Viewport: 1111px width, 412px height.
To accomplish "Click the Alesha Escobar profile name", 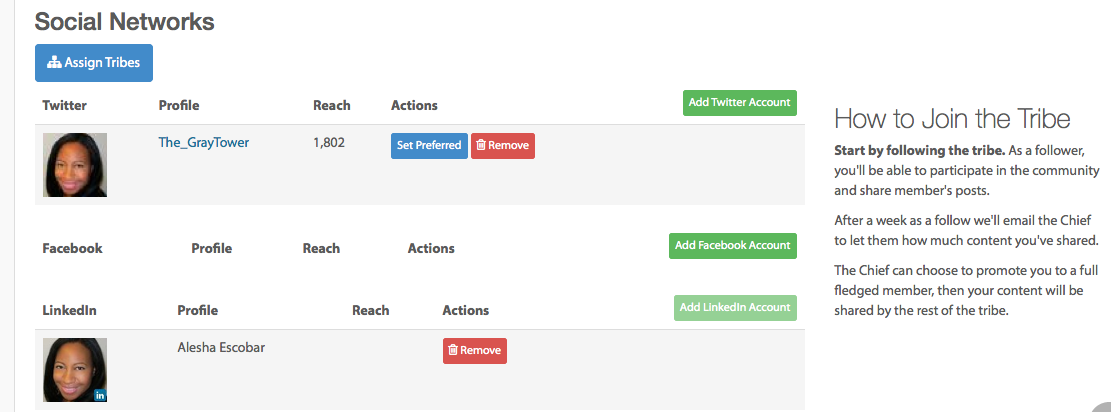I will pos(221,348).
